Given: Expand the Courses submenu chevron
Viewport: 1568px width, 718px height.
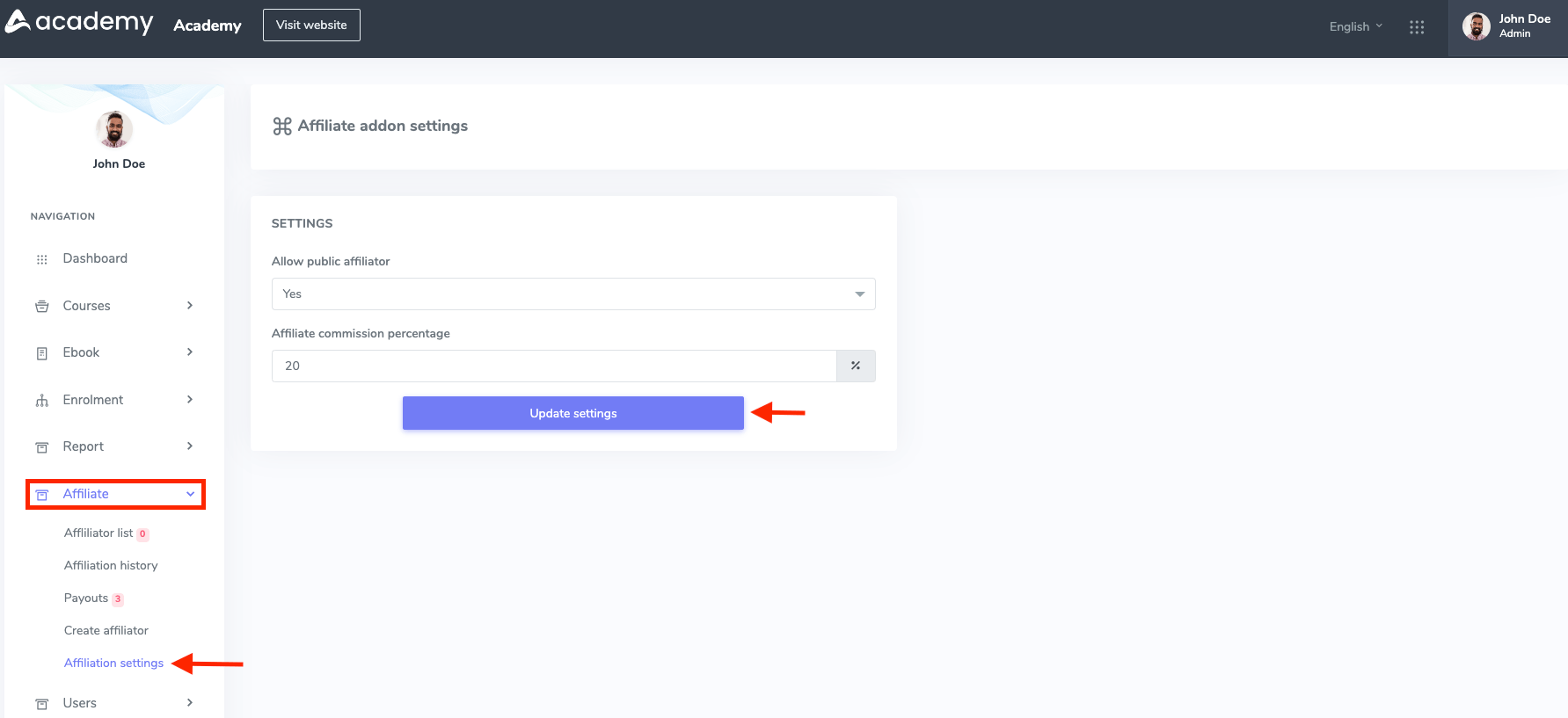Looking at the screenshot, I should click(x=189, y=306).
